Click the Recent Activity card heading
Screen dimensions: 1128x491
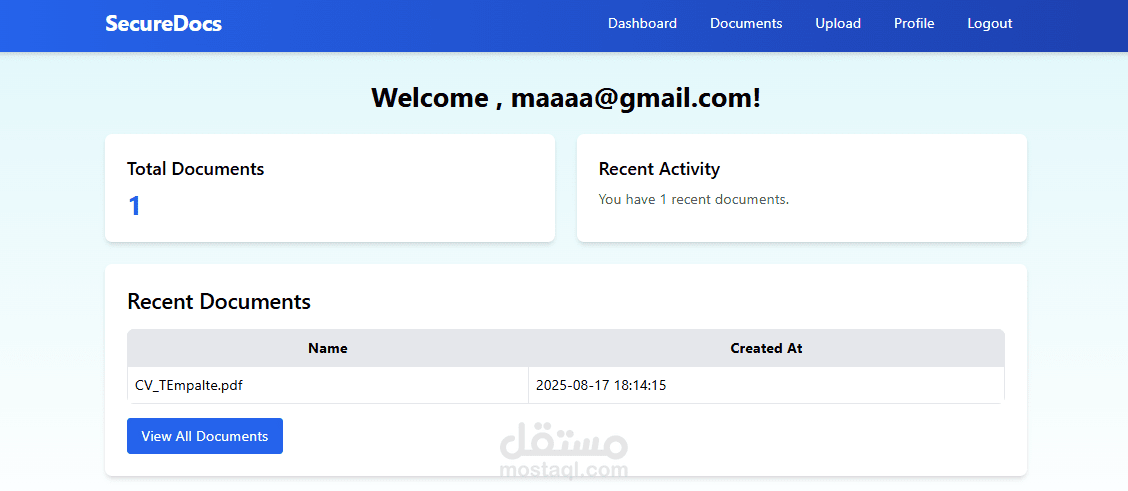click(659, 169)
